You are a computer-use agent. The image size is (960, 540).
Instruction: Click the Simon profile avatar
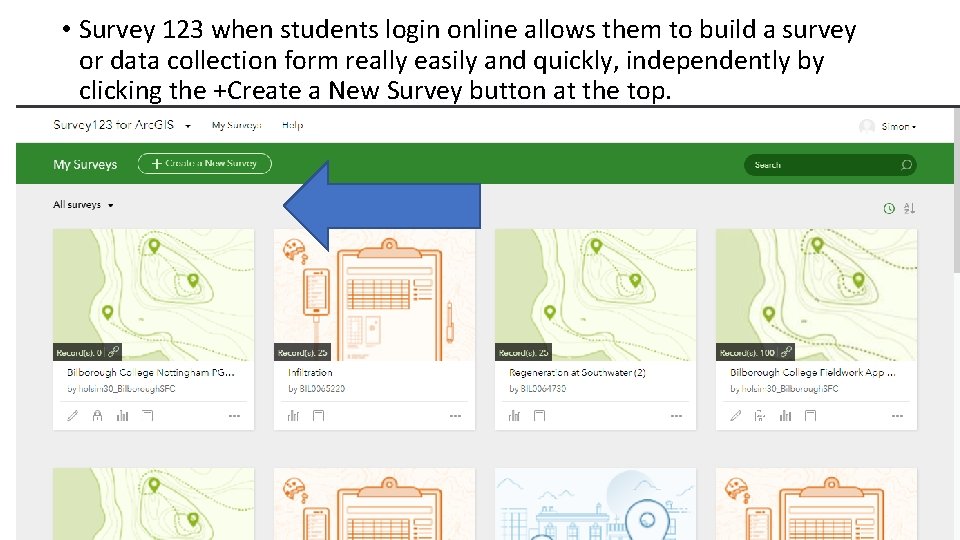866,127
